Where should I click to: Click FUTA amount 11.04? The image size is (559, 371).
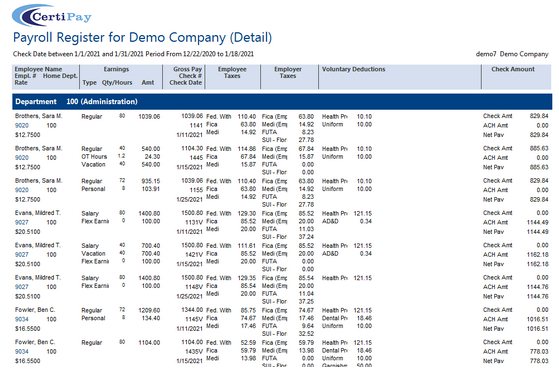tap(306, 294)
